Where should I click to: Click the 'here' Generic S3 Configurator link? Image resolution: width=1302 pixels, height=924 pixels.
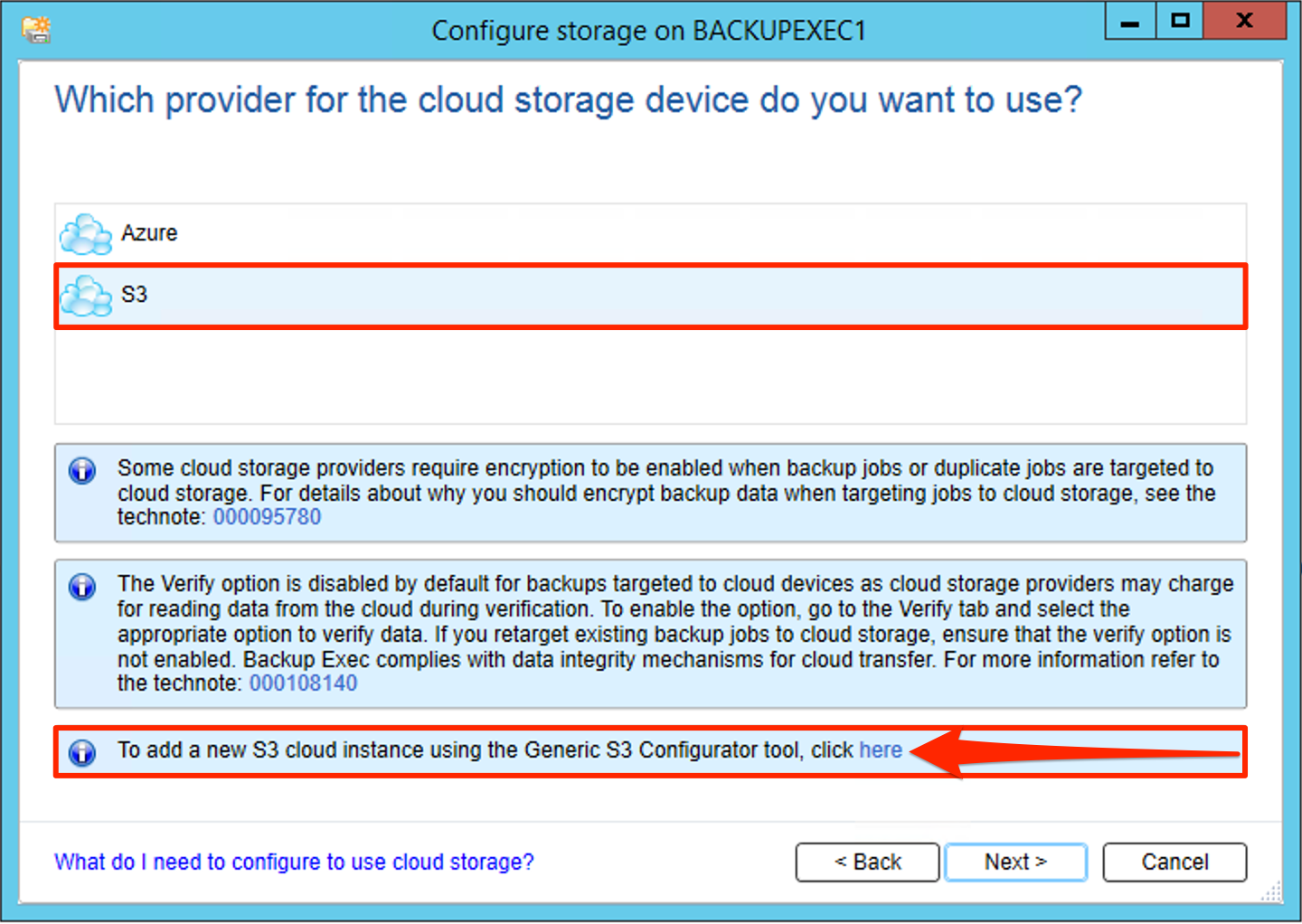[x=881, y=750]
